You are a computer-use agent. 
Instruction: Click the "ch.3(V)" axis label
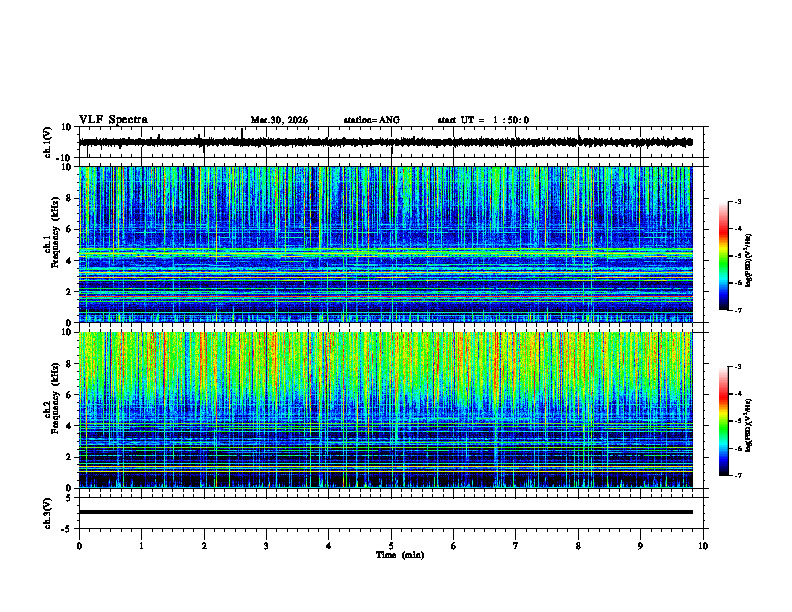pyautogui.click(x=48, y=514)
